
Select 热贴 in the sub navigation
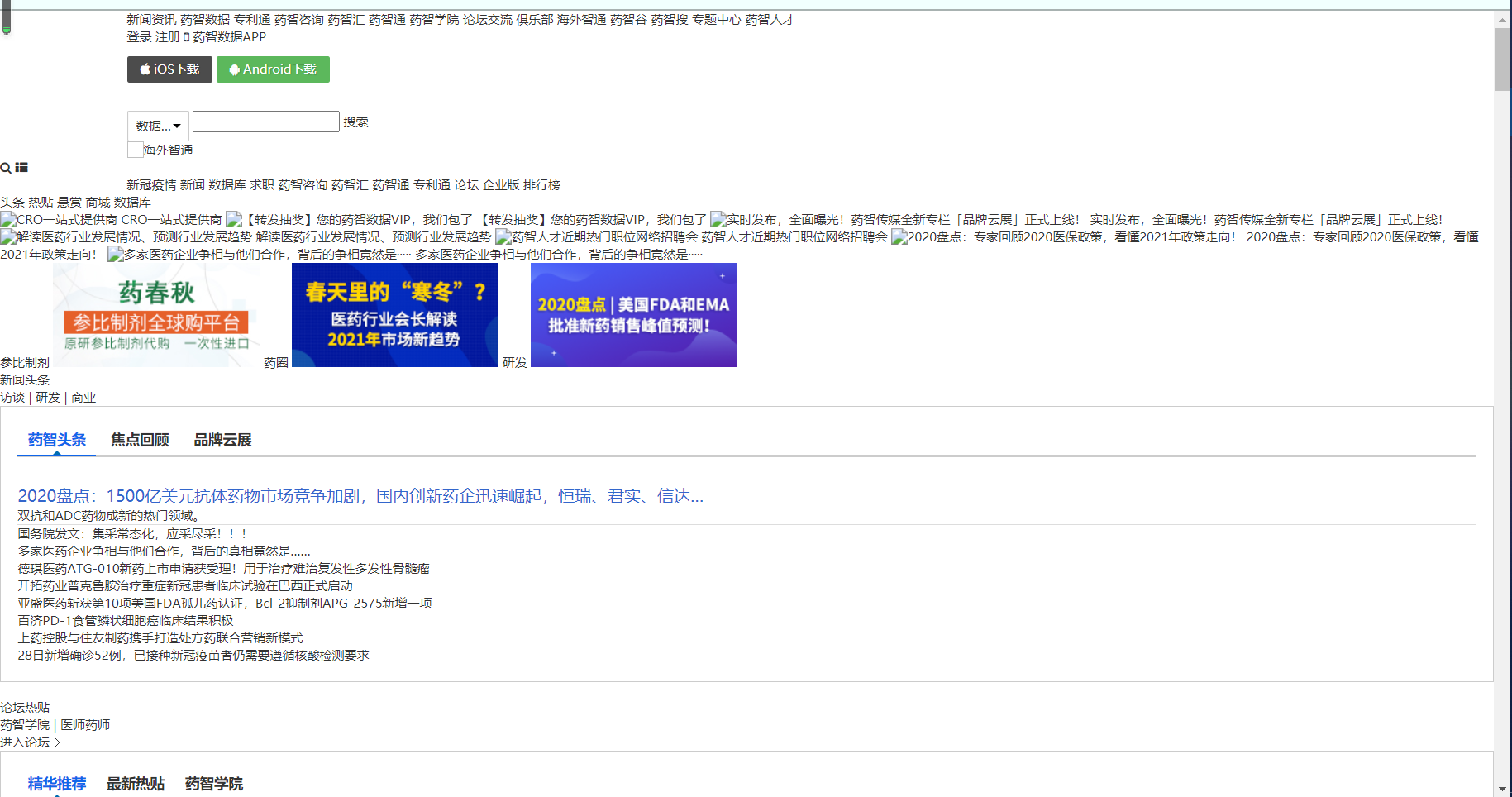(41, 203)
